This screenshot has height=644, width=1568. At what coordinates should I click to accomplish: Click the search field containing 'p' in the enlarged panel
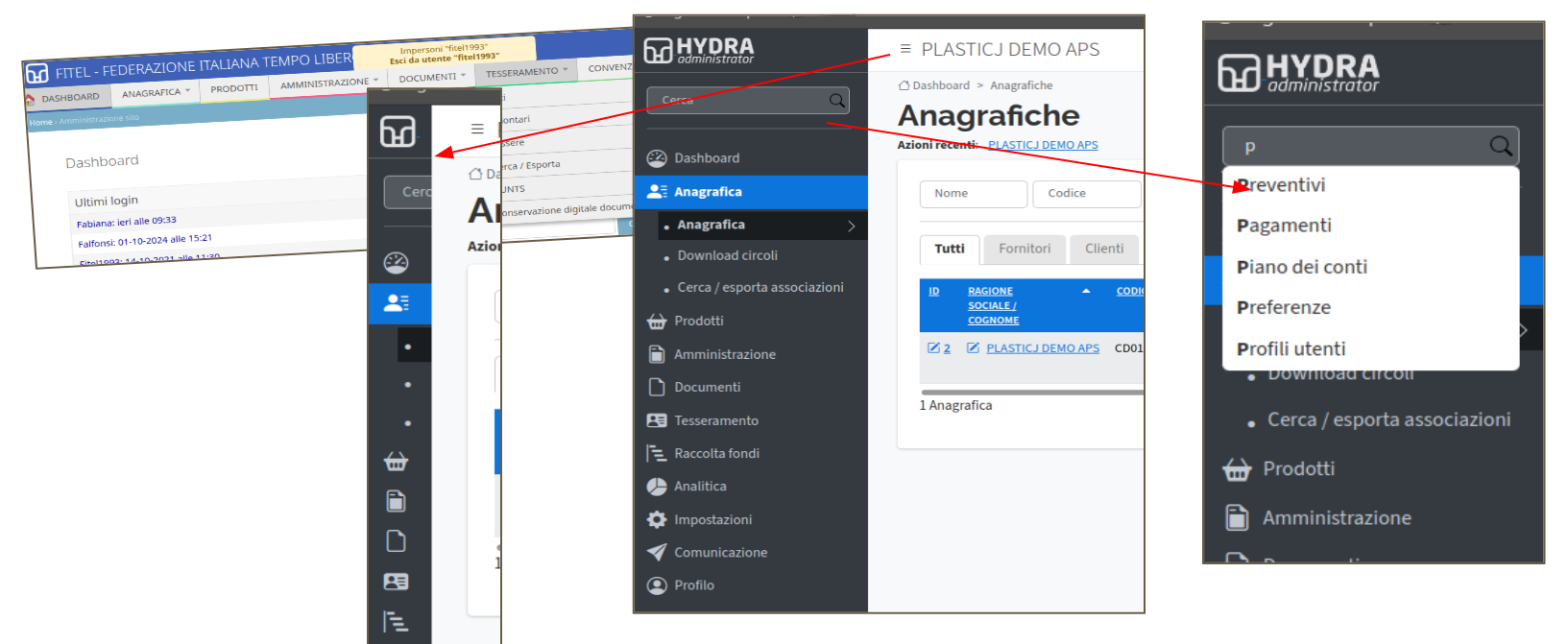pos(1370,146)
